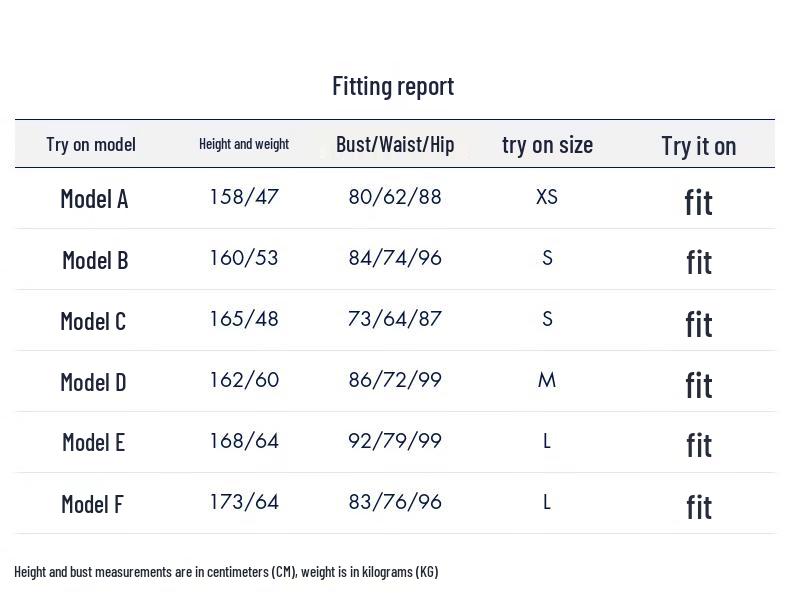Click the Model D row label
The width and height of the screenshot is (790, 593).
click(x=93, y=382)
